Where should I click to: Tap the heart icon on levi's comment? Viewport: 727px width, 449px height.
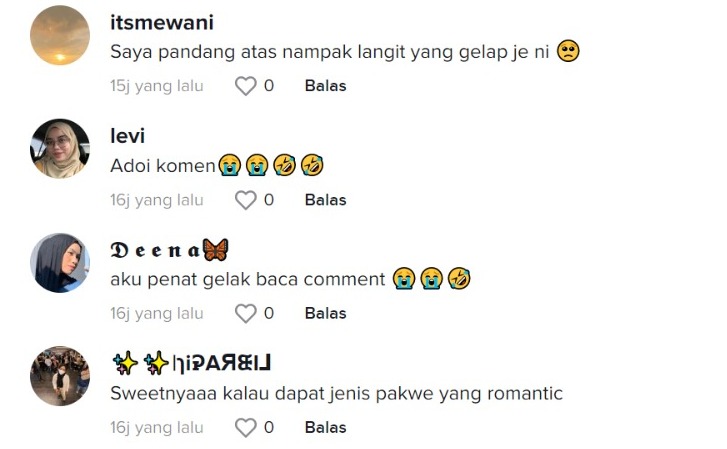(245, 201)
